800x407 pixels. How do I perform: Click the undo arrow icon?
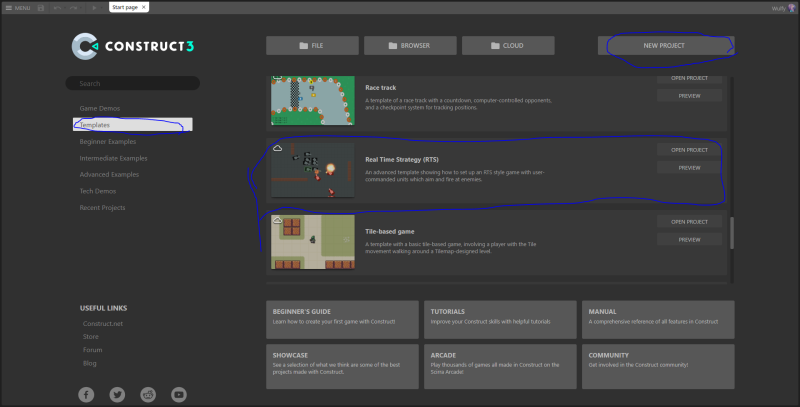tap(57, 8)
